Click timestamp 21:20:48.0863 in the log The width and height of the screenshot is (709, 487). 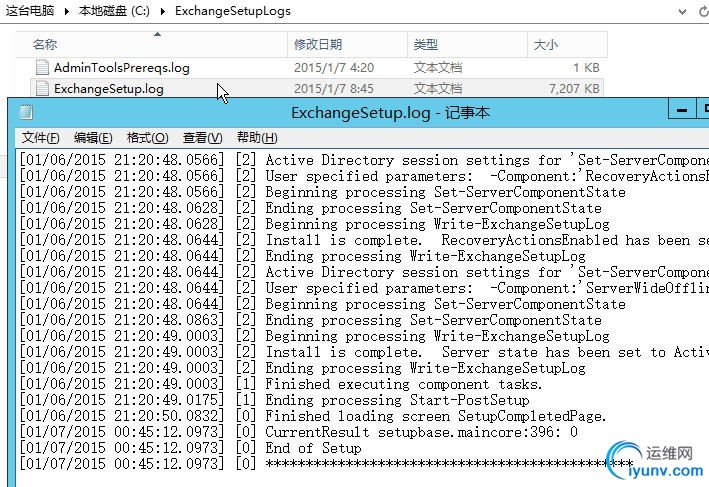[x=169, y=320]
